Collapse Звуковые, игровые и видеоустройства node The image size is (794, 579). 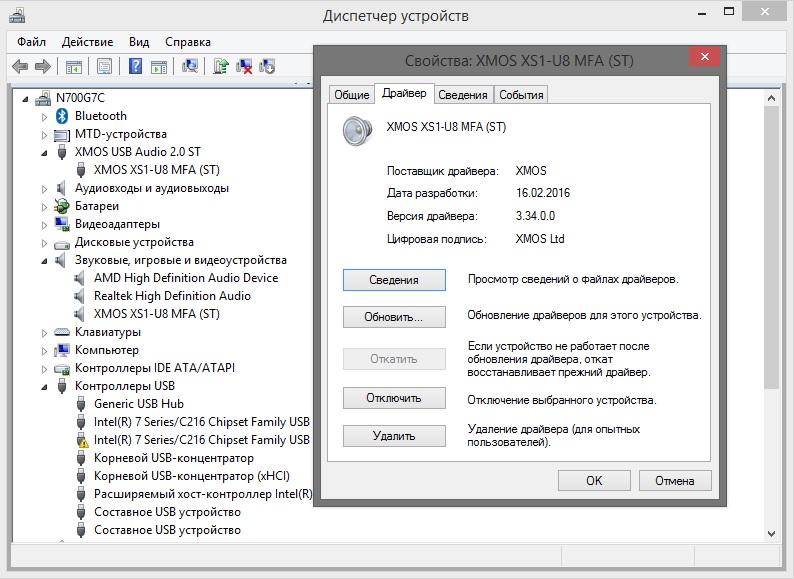[45, 261]
